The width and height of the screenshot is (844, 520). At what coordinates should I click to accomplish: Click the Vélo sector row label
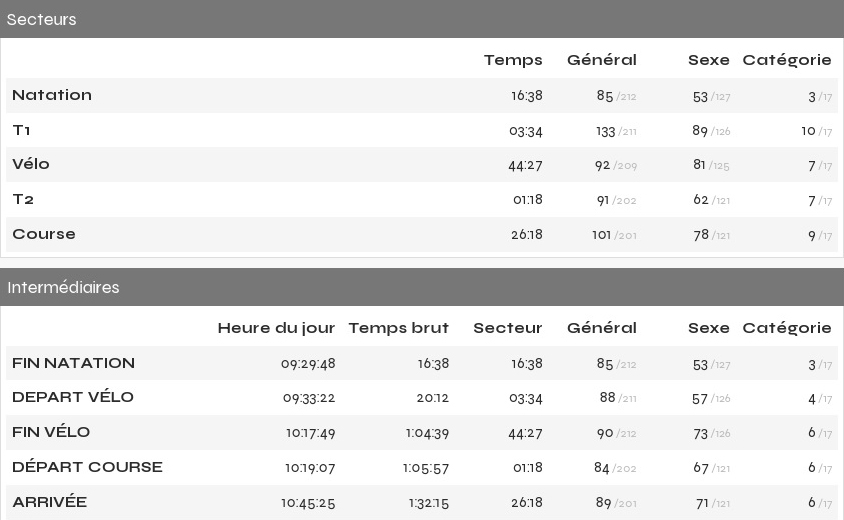click(x=31, y=164)
